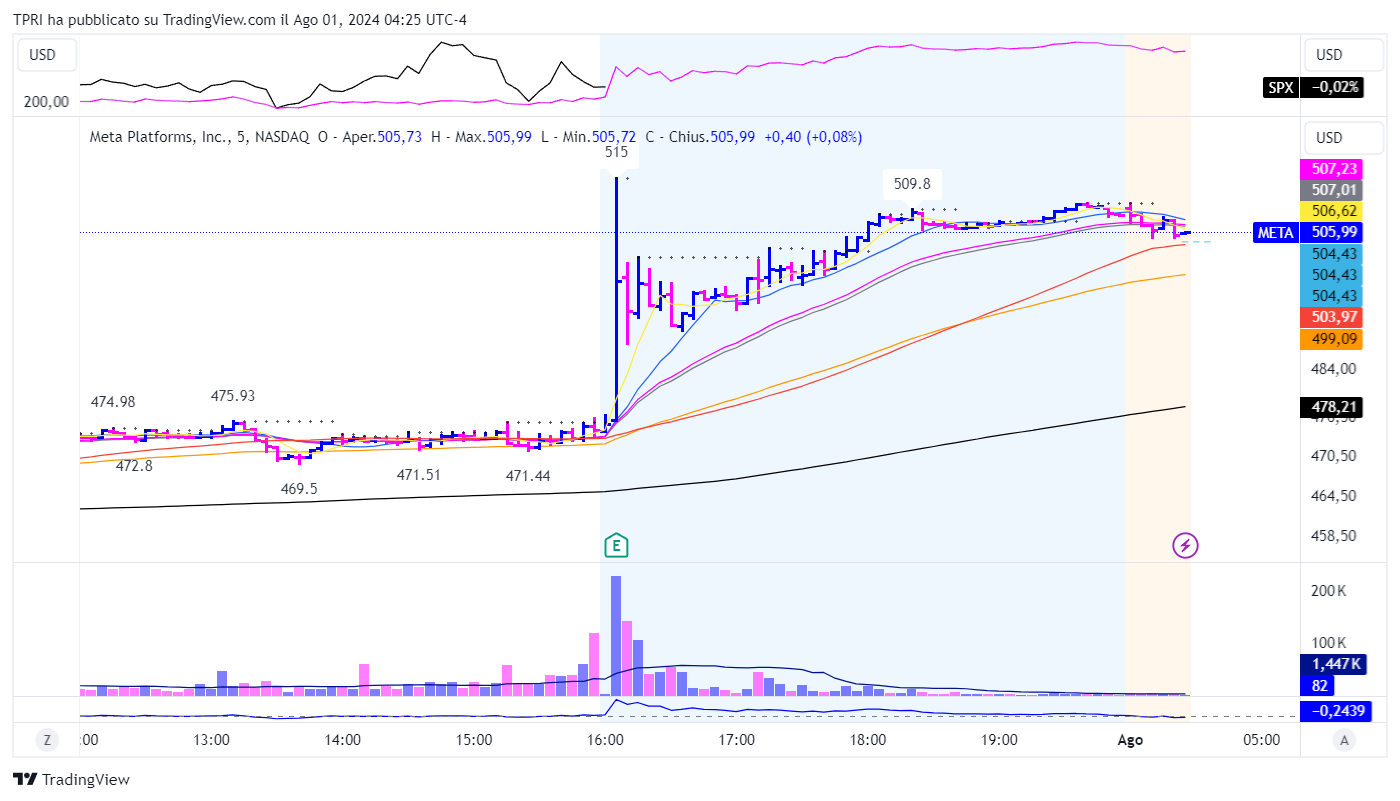Click the 475.93 price annotation
Viewport: 1400px width, 801px height.
click(232, 396)
